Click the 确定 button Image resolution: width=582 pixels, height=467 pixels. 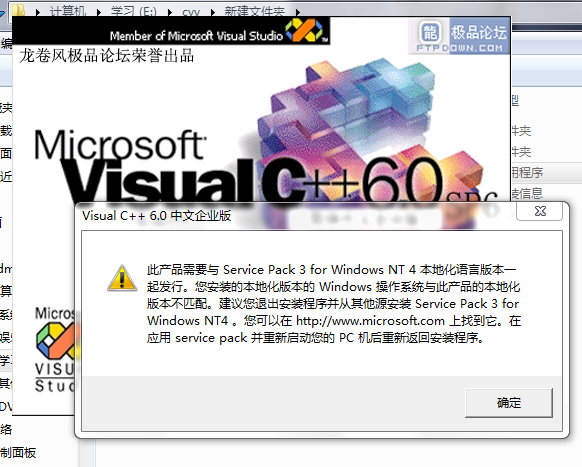tap(509, 403)
